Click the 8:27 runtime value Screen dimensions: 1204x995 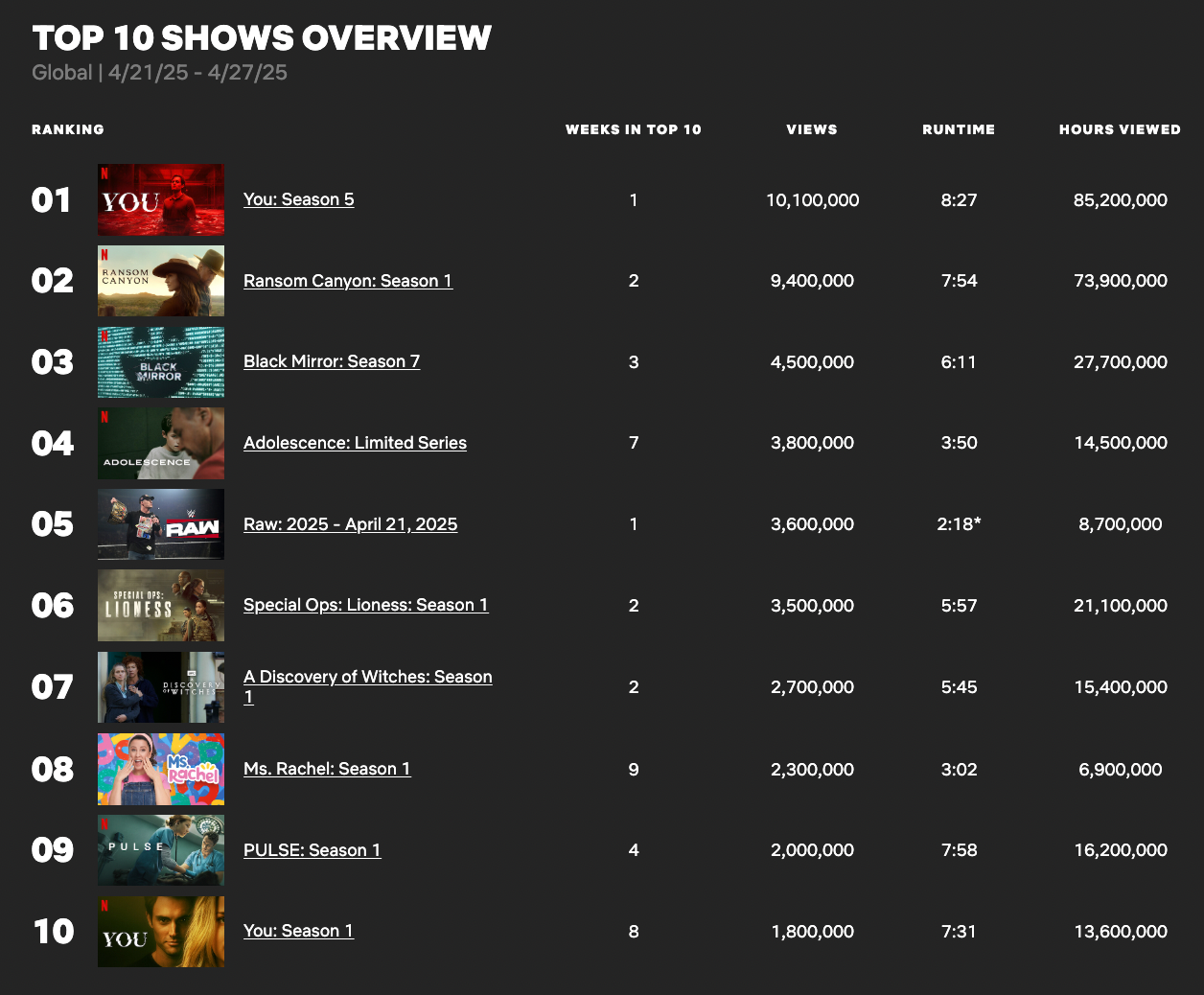point(959,200)
